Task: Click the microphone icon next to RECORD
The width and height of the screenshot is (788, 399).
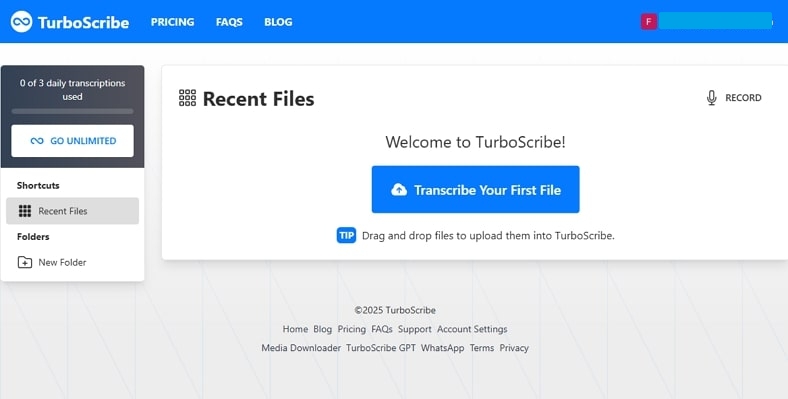Action: (711, 97)
